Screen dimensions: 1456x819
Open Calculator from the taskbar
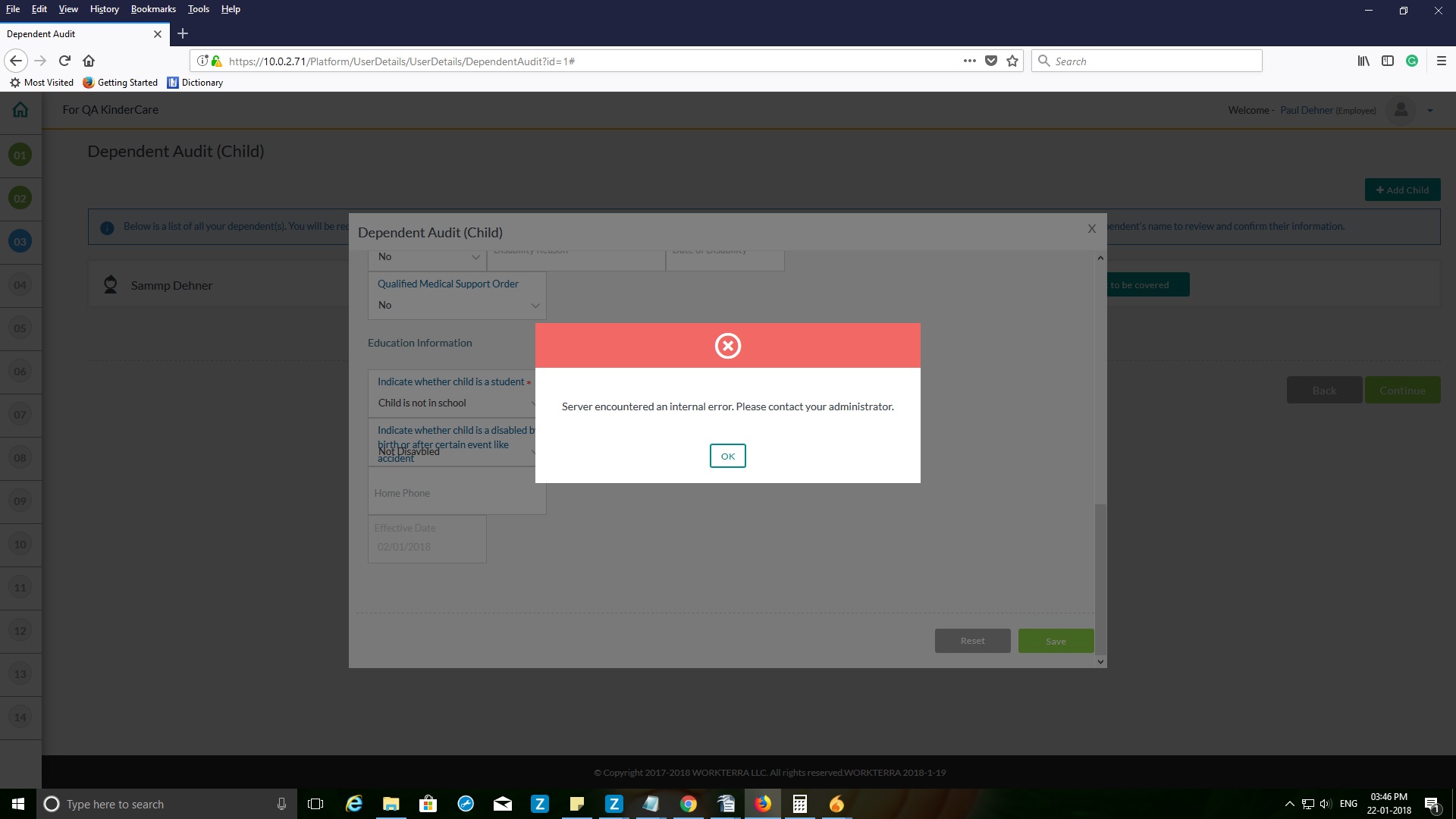click(799, 804)
